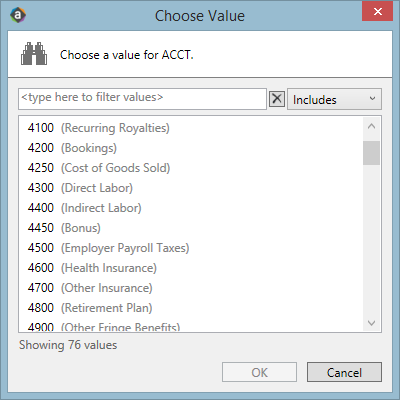
Task: Select 4200 Bookings value
Action: [x=191, y=148]
